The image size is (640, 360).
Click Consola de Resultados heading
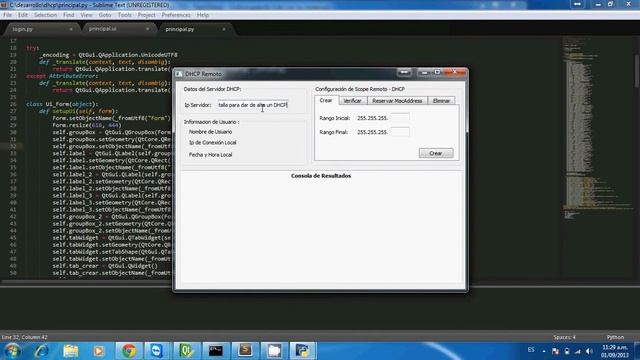[321, 176]
